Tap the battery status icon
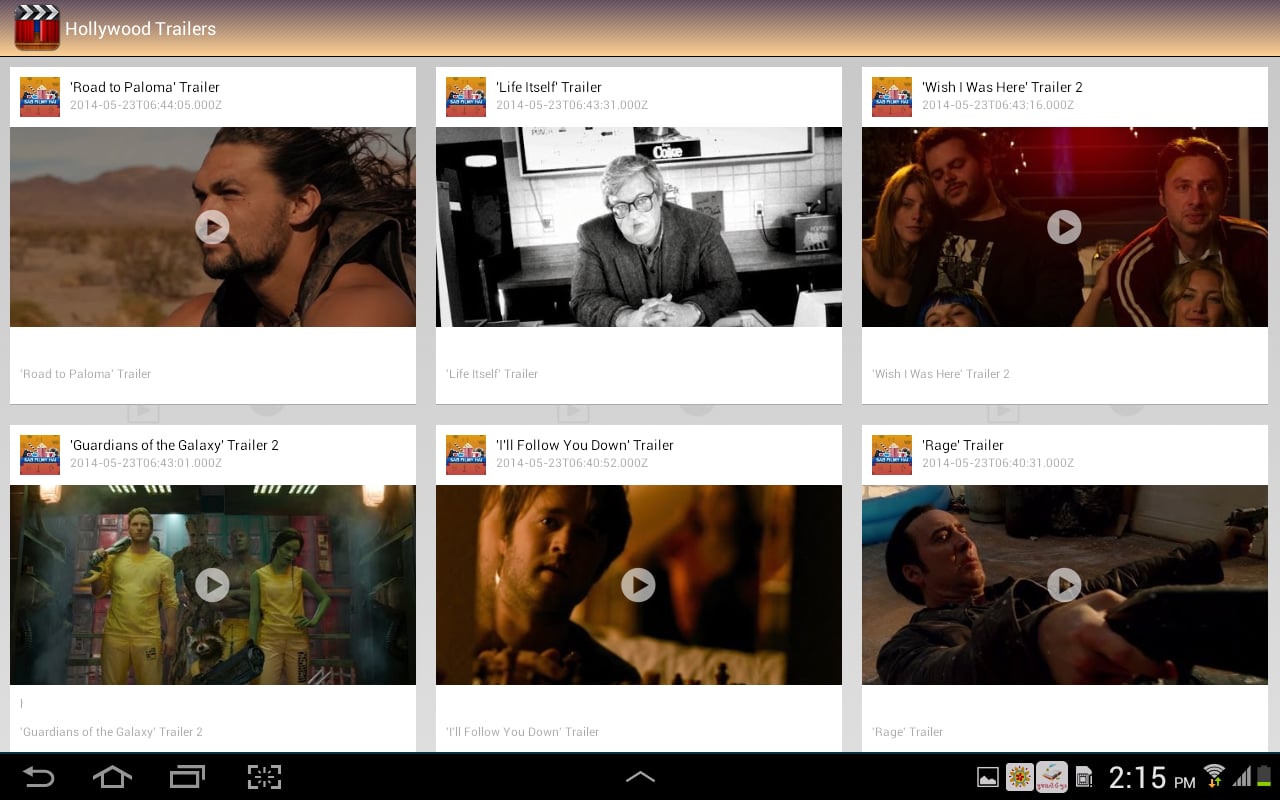 coord(1264,777)
